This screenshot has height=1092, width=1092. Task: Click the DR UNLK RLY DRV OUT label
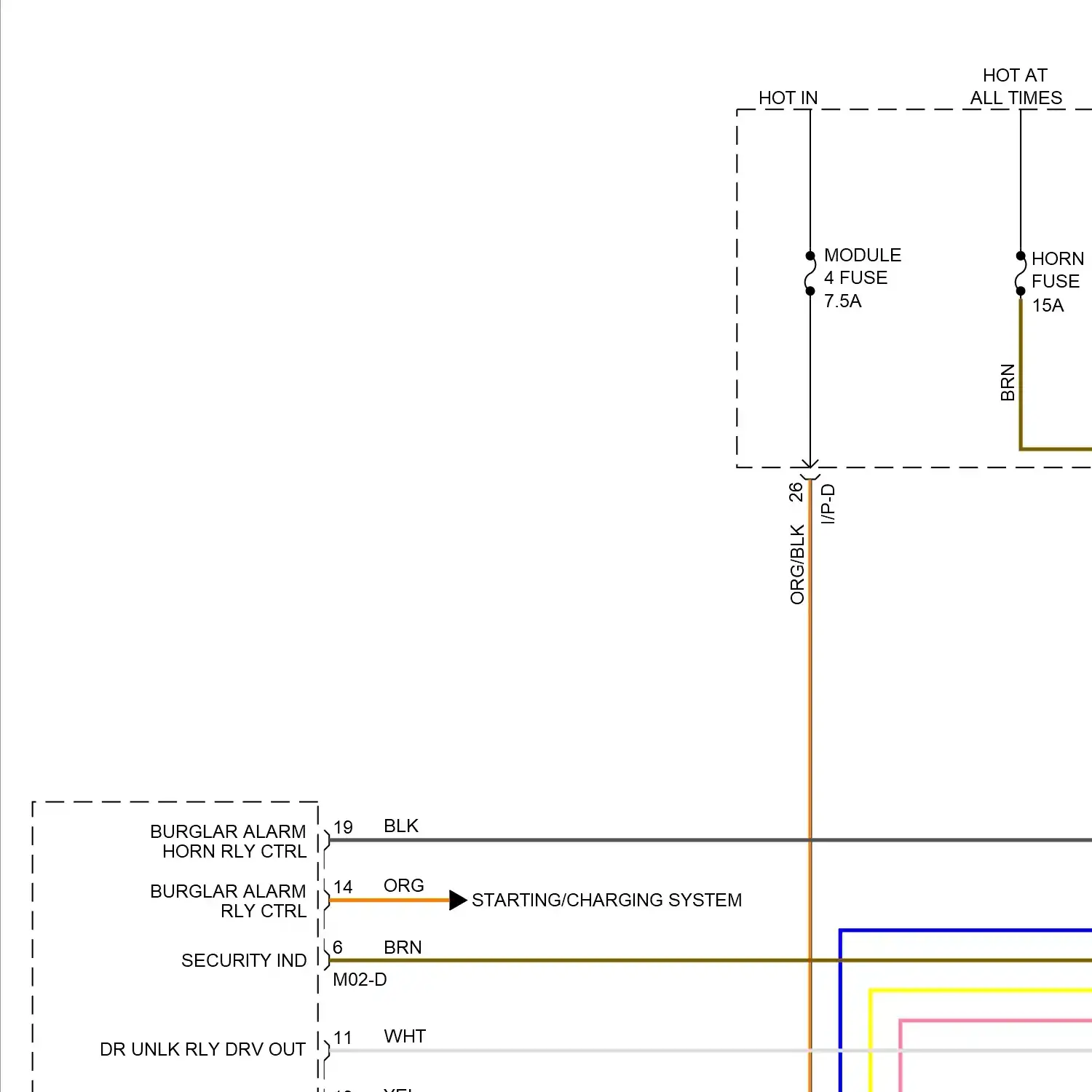click(202, 1050)
